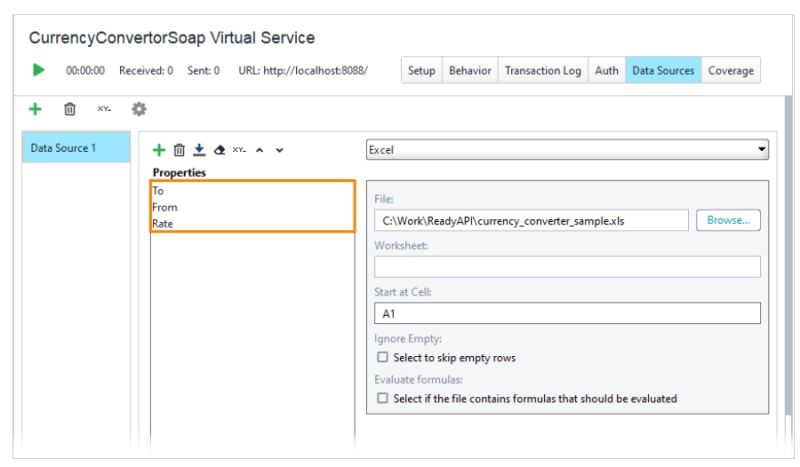Add a property with the green plus icon
This screenshot has width=800, height=467.
point(159,150)
